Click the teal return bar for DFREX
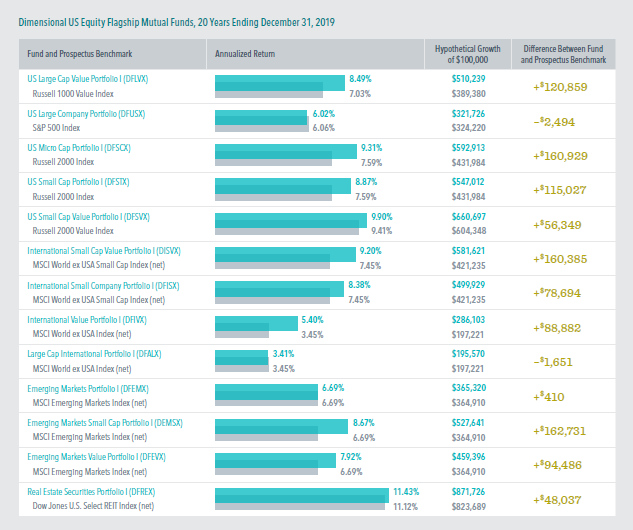 pyautogui.click(x=302, y=495)
